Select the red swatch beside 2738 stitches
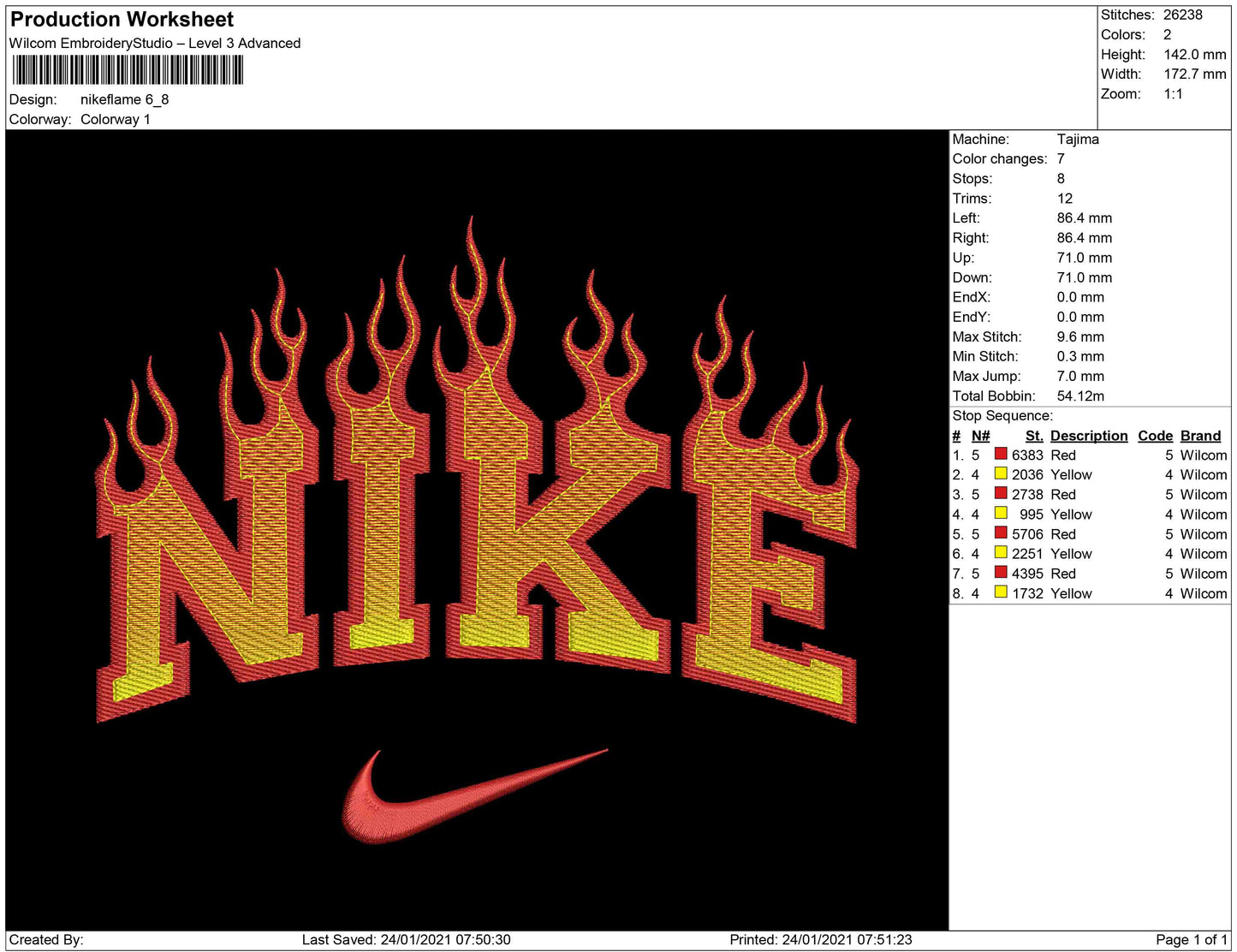Screen dimensions: 1237x952 [1000, 493]
